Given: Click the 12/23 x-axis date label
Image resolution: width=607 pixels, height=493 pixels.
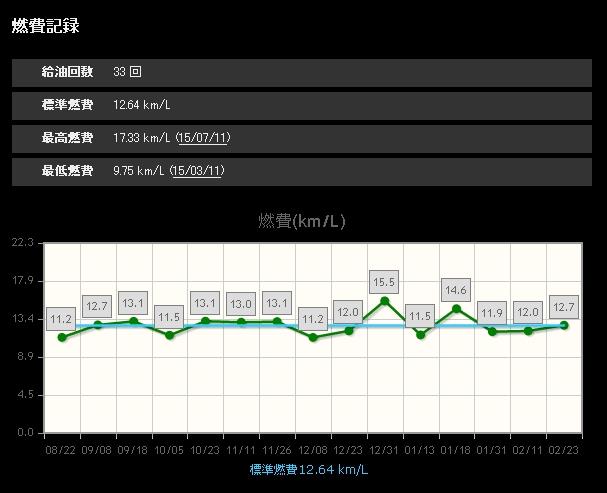Looking at the screenshot, I should 348,450.
